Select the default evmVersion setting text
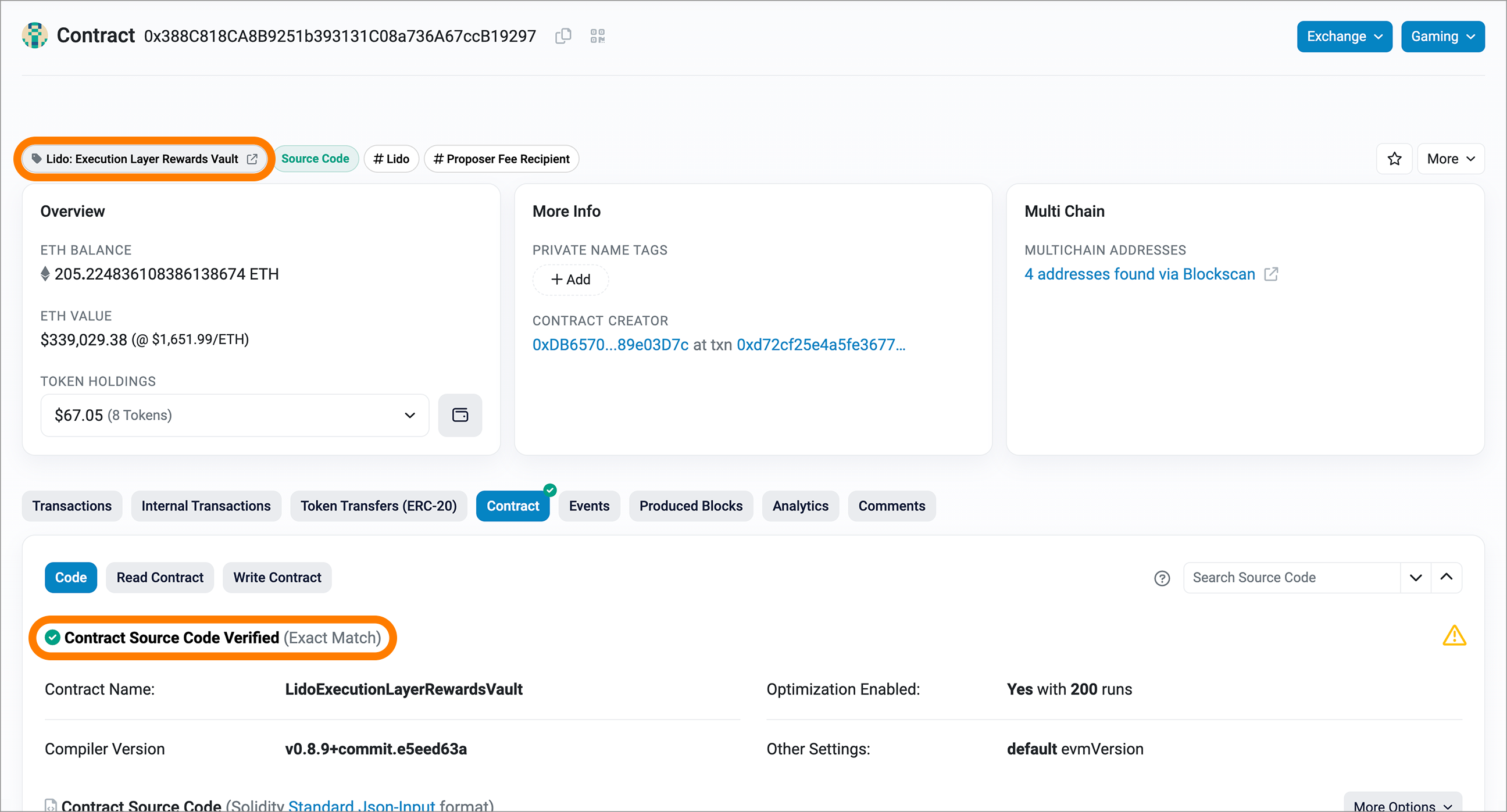Screen dimensions: 1507x812 (1075, 749)
